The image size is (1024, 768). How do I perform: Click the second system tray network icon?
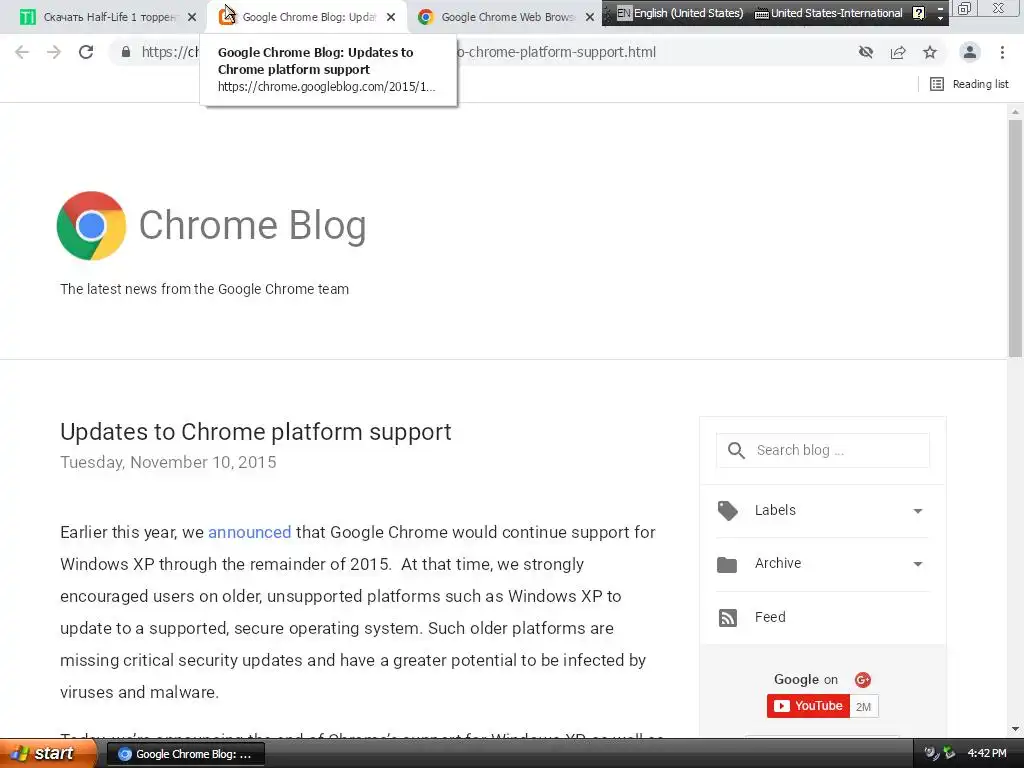tap(949, 753)
